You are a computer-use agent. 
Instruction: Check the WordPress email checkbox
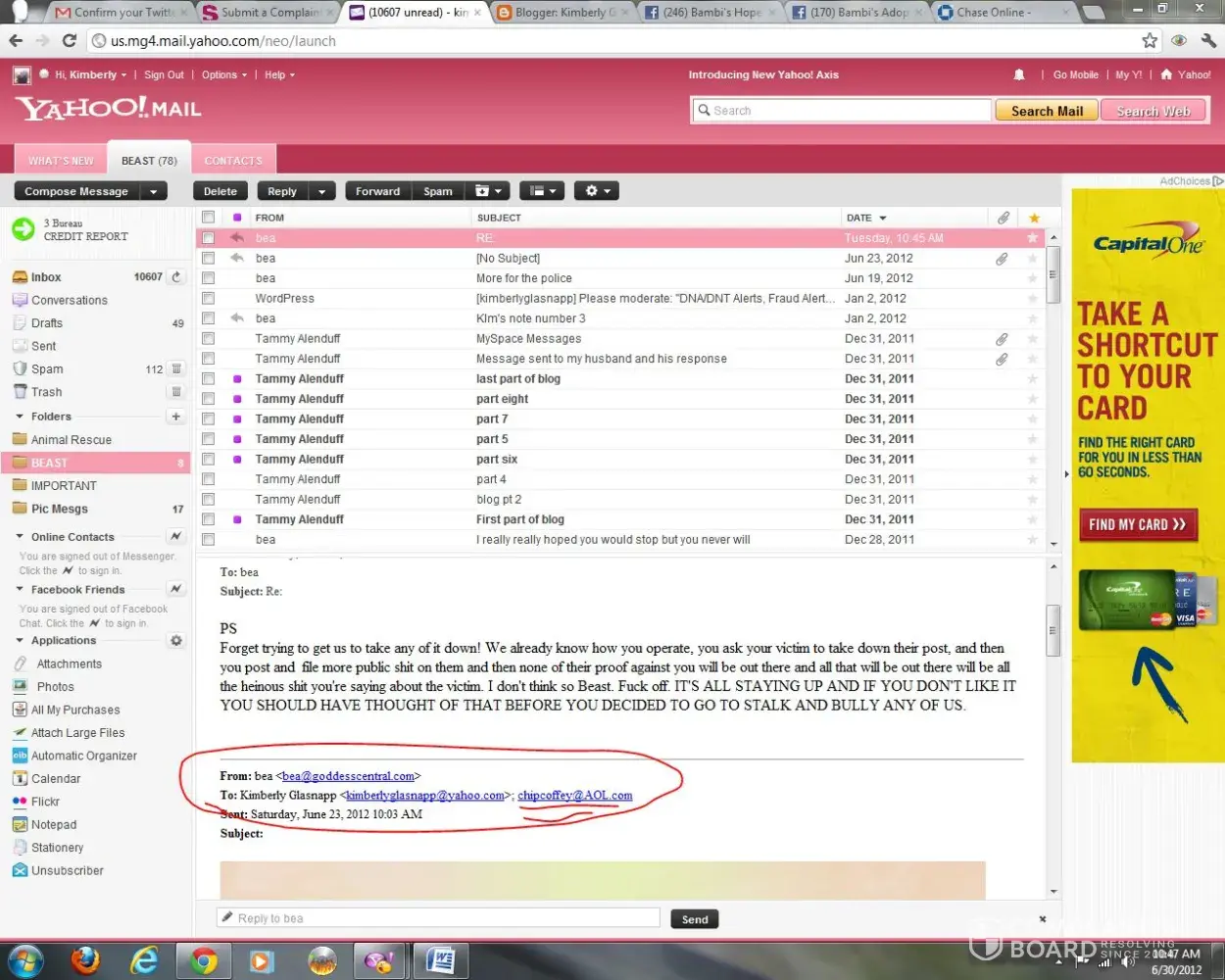click(208, 298)
